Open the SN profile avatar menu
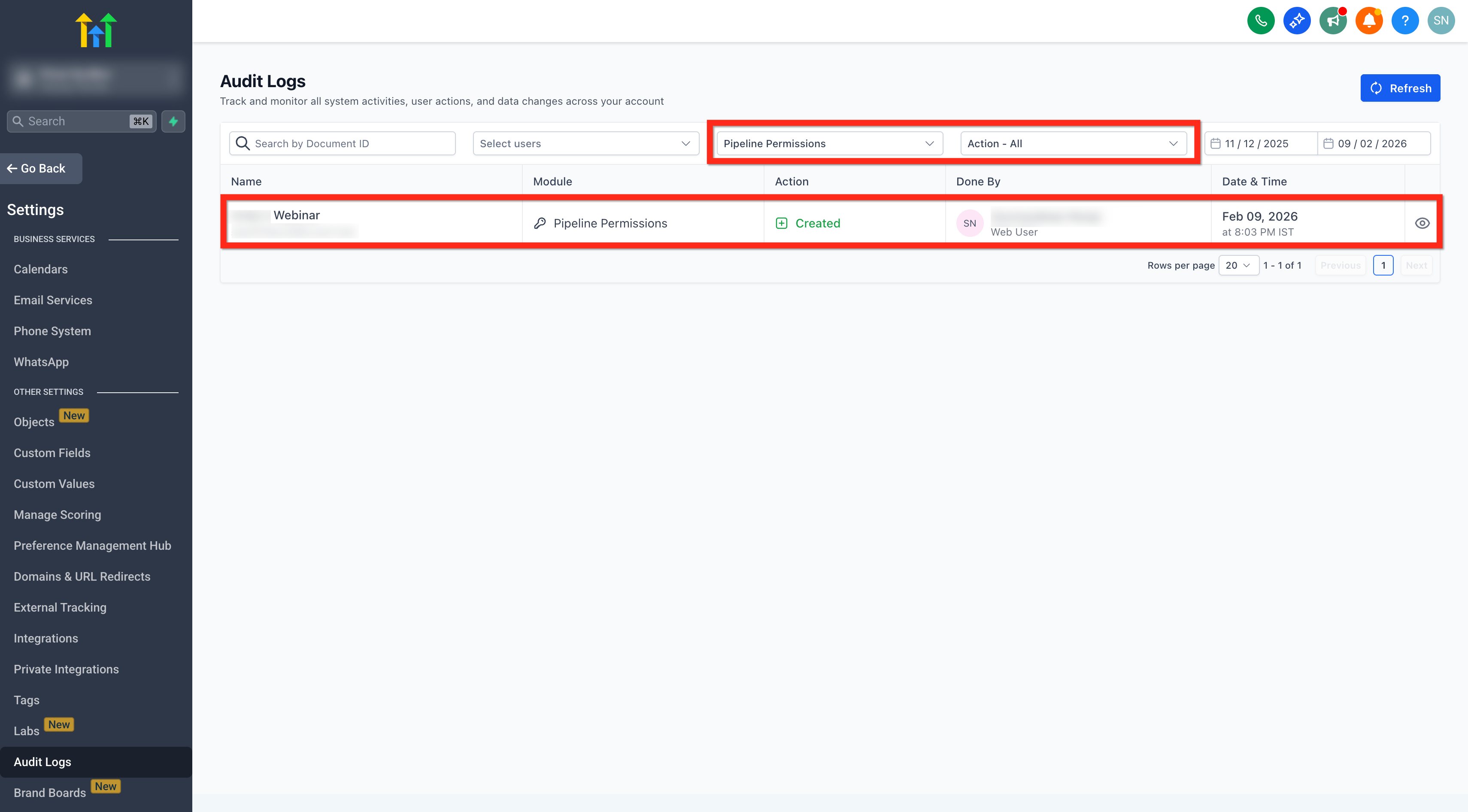 1441,21
